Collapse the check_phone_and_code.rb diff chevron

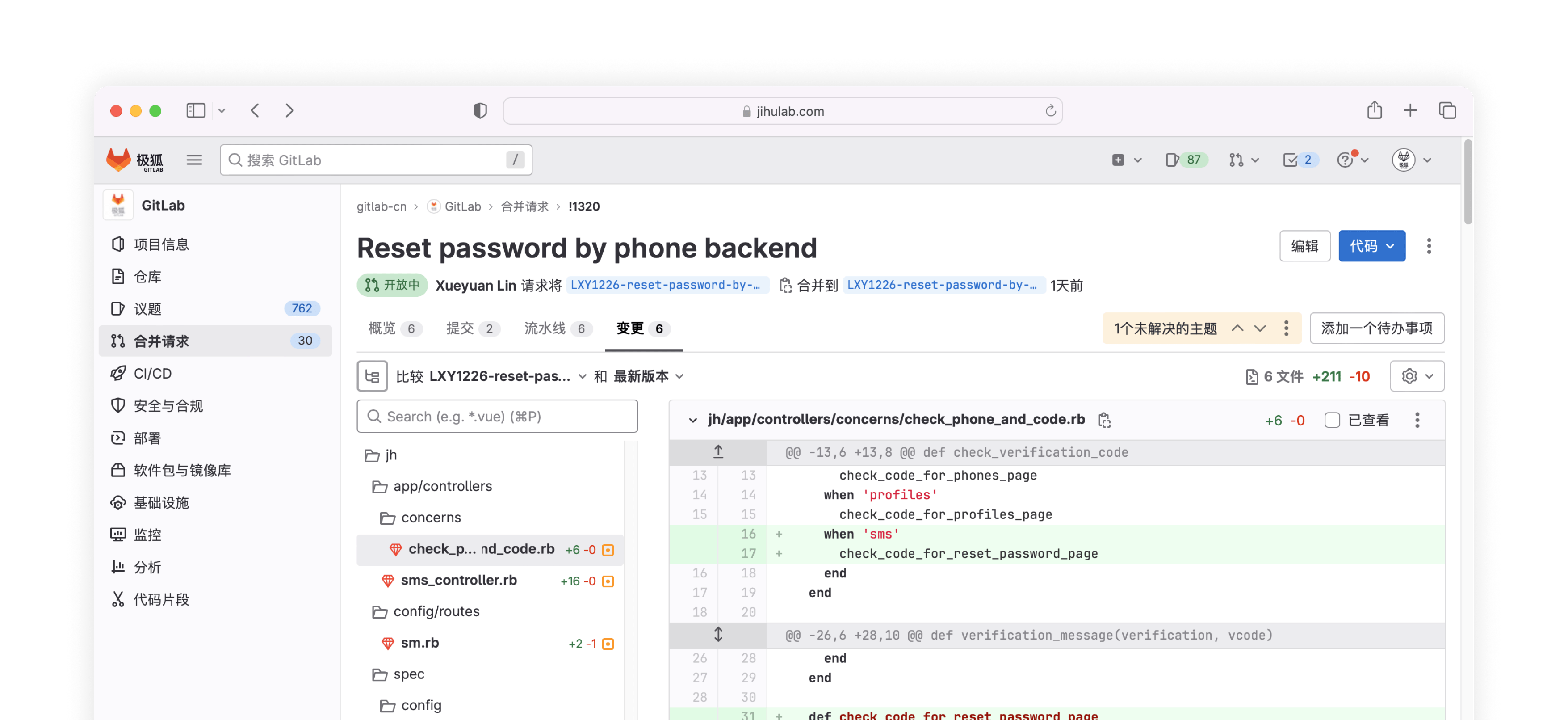point(692,420)
